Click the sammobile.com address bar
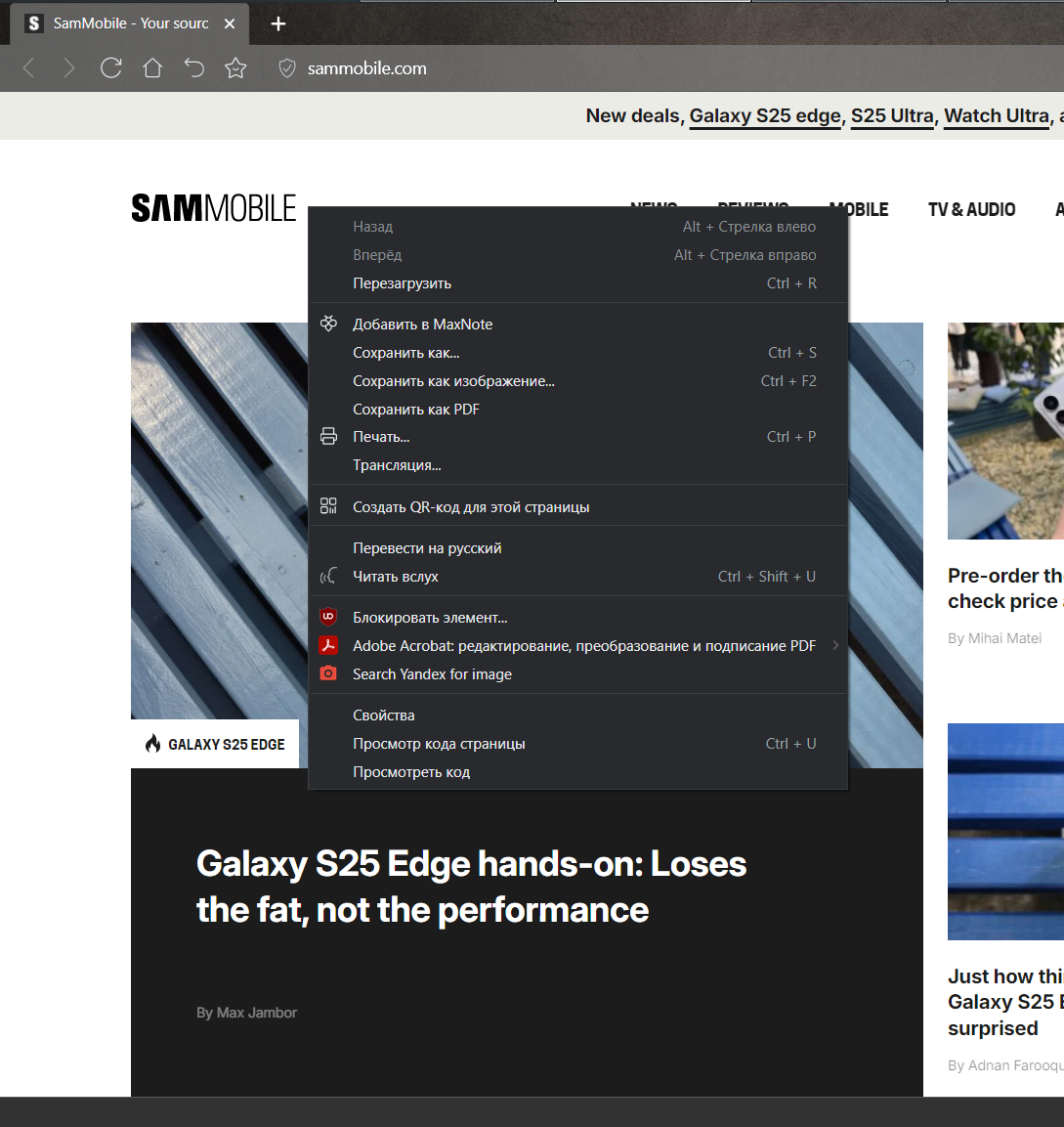 (367, 68)
